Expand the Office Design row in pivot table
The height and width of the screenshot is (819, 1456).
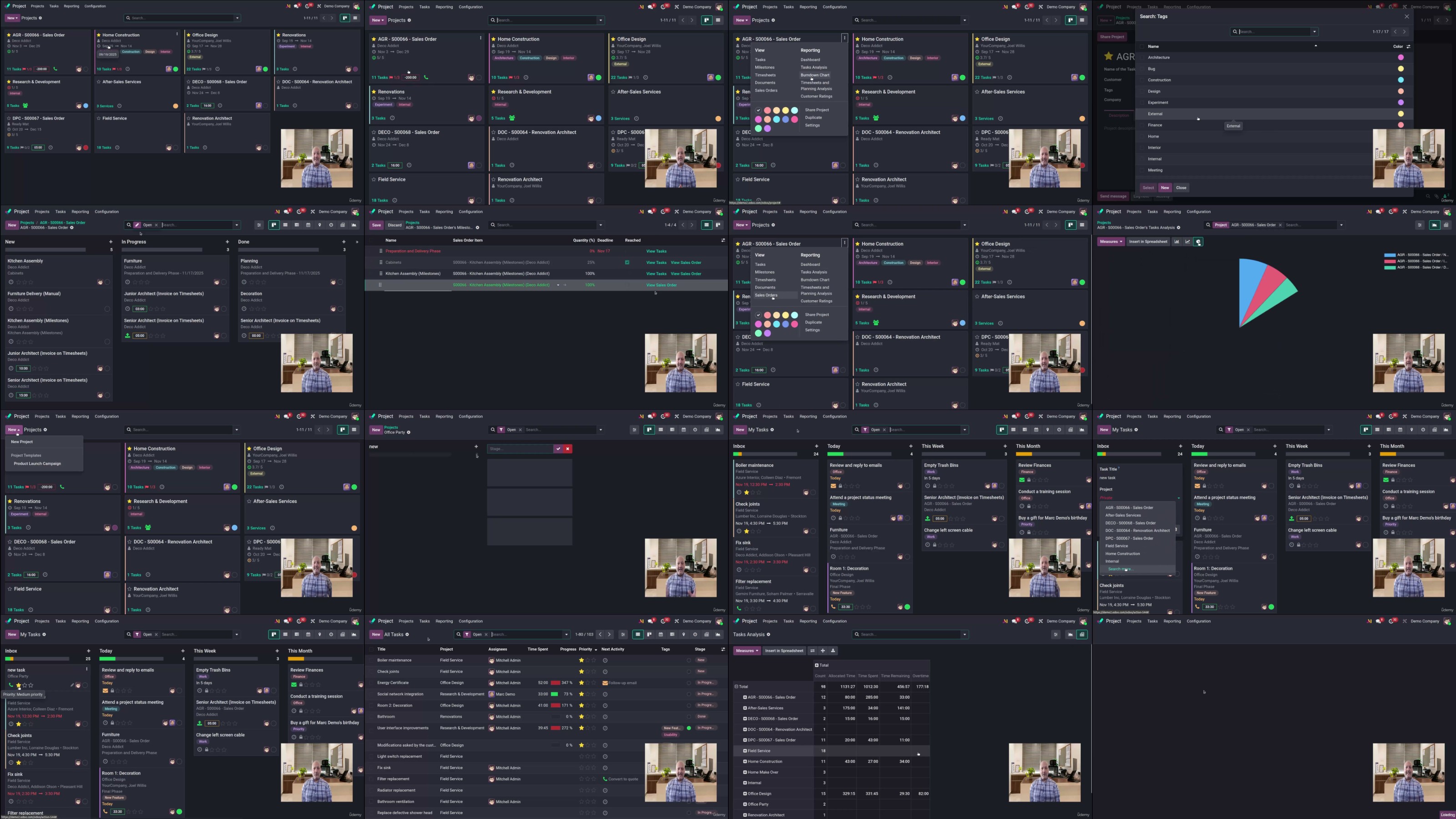point(745,794)
